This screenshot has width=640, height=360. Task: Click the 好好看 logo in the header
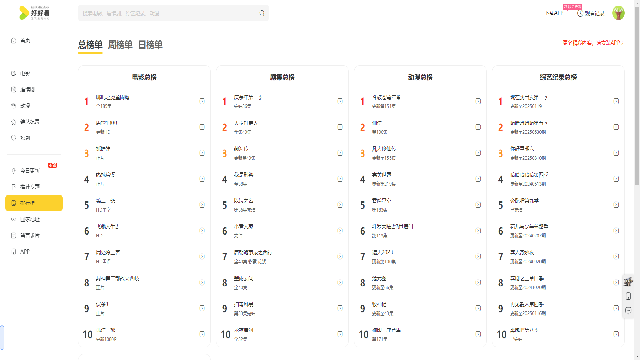point(34,13)
